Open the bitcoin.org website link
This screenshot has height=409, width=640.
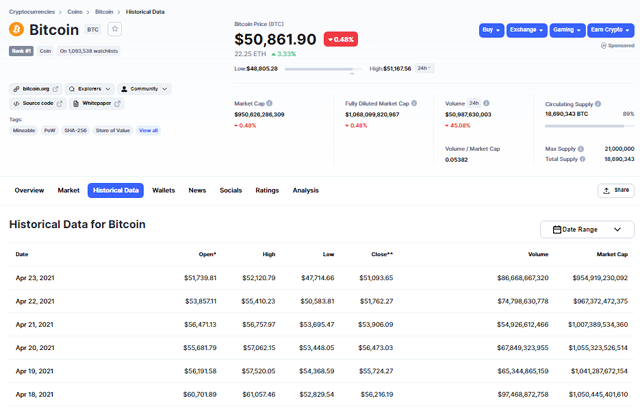(36, 89)
